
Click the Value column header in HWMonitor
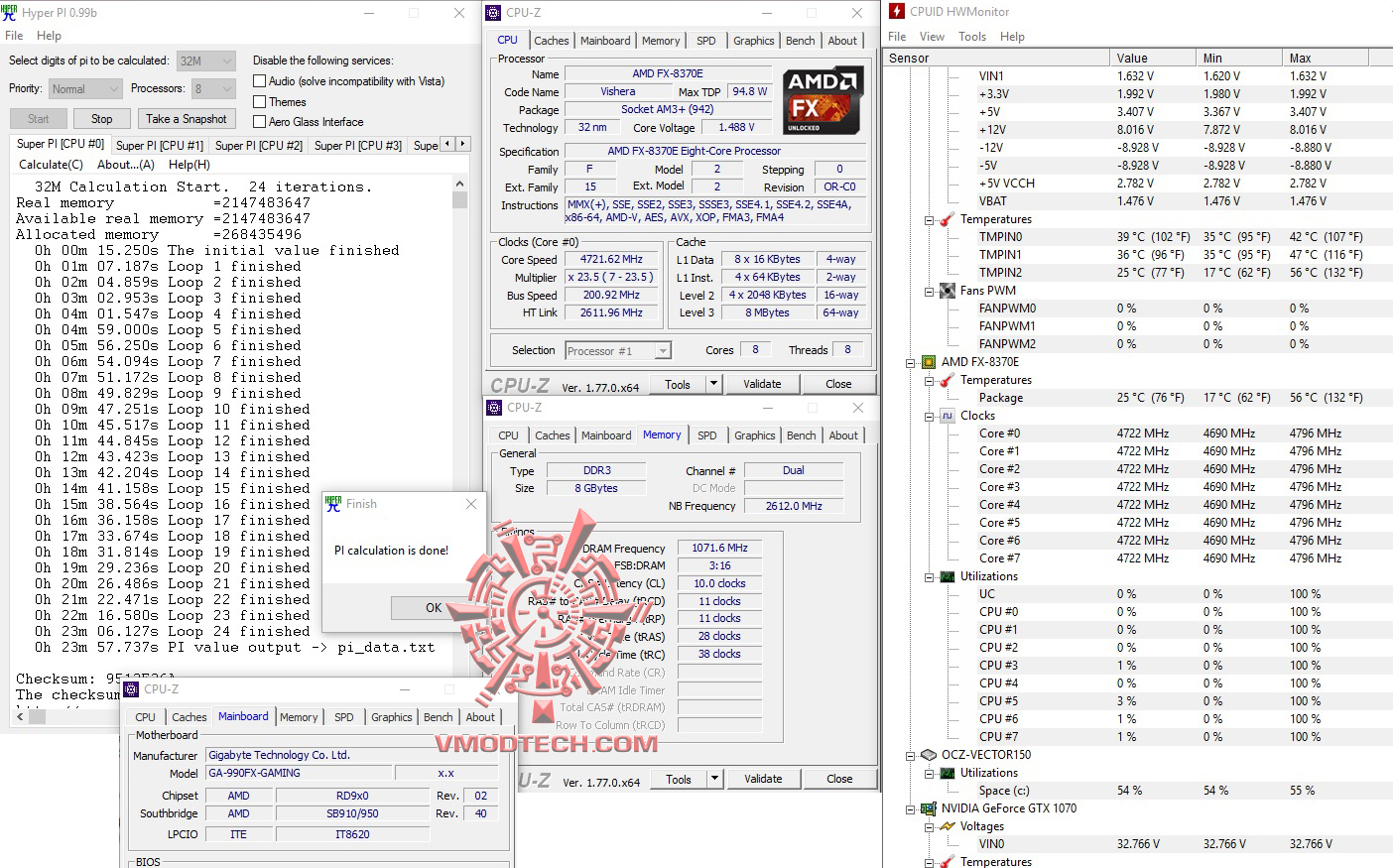(x=1153, y=58)
